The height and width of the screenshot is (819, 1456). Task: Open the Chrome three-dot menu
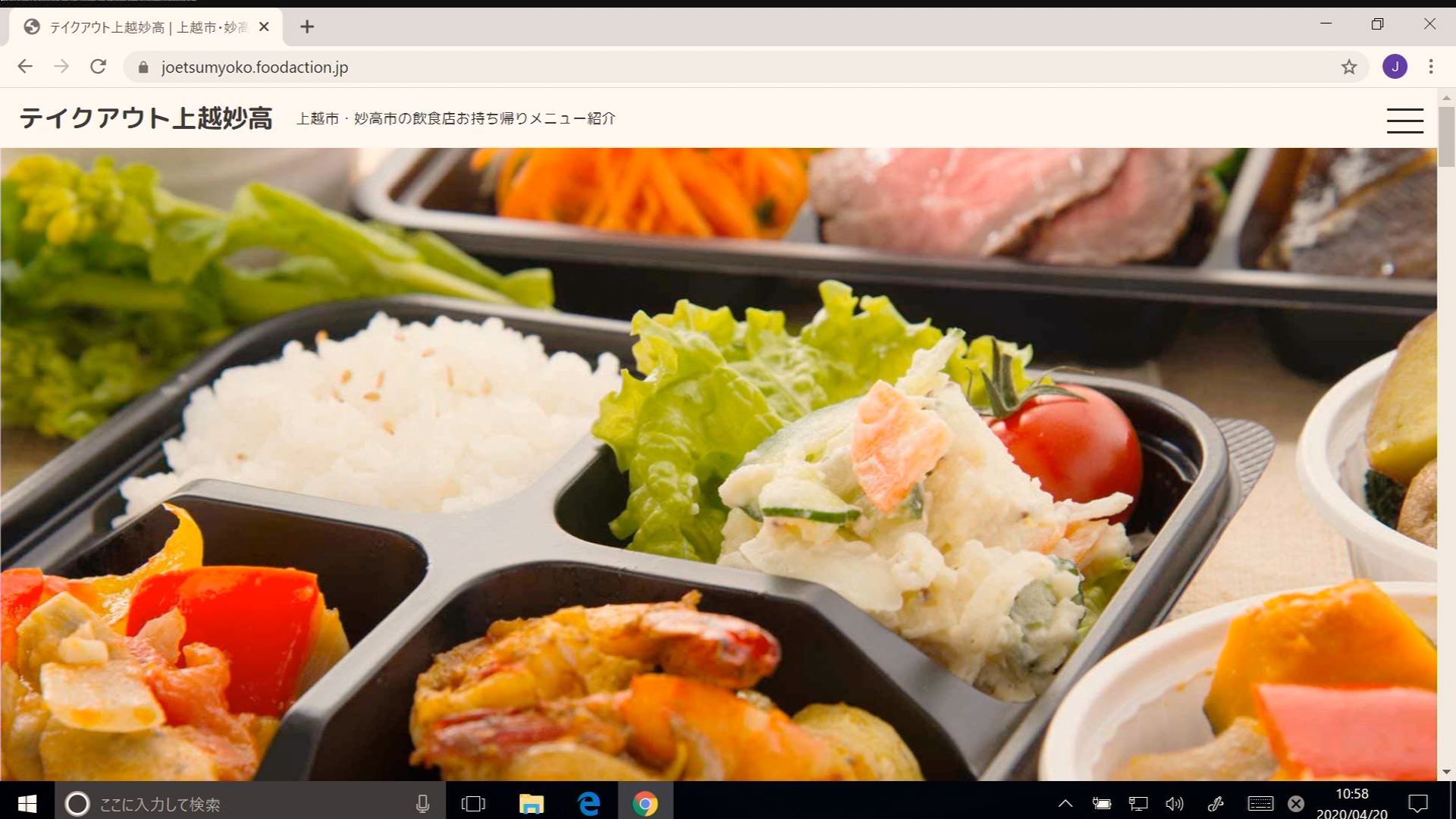pyautogui.click(x=1431, y=67)
